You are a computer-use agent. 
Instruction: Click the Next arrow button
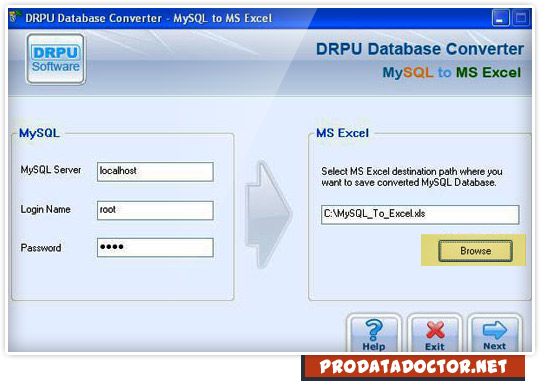pos(495,334)
